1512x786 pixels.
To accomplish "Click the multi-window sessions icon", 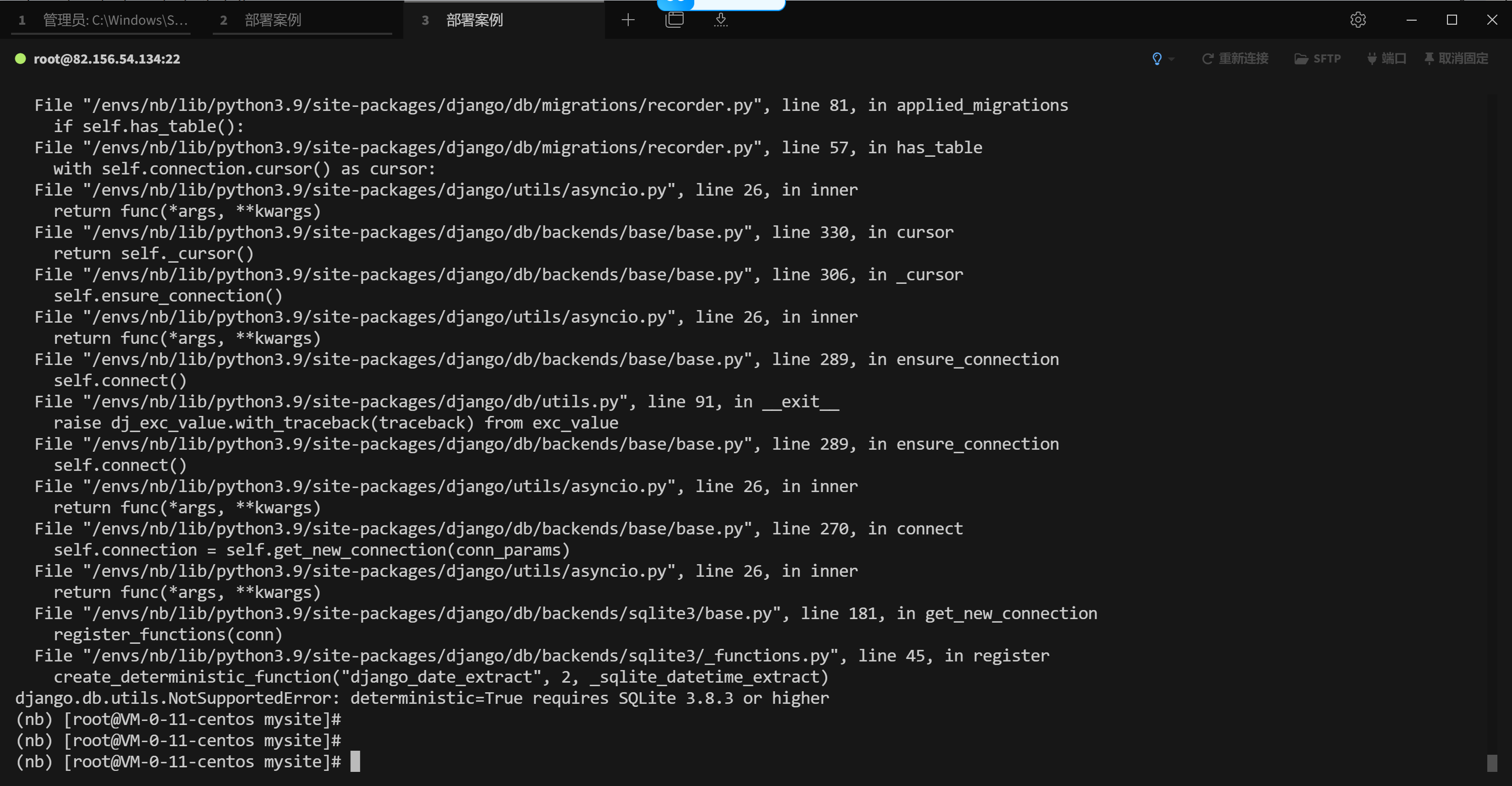I will tap(675, 20).
